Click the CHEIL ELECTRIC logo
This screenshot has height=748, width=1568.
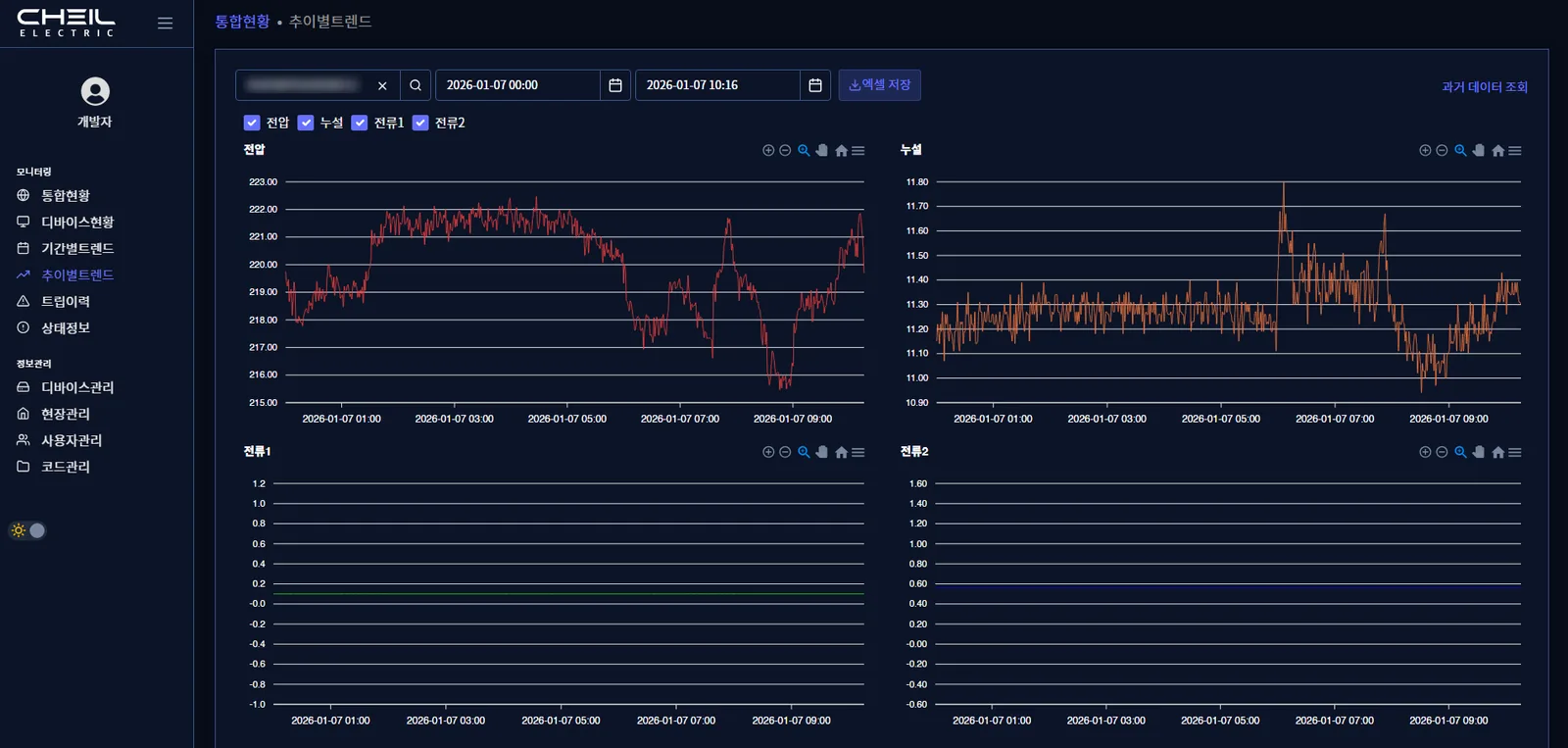coord(66,24)
